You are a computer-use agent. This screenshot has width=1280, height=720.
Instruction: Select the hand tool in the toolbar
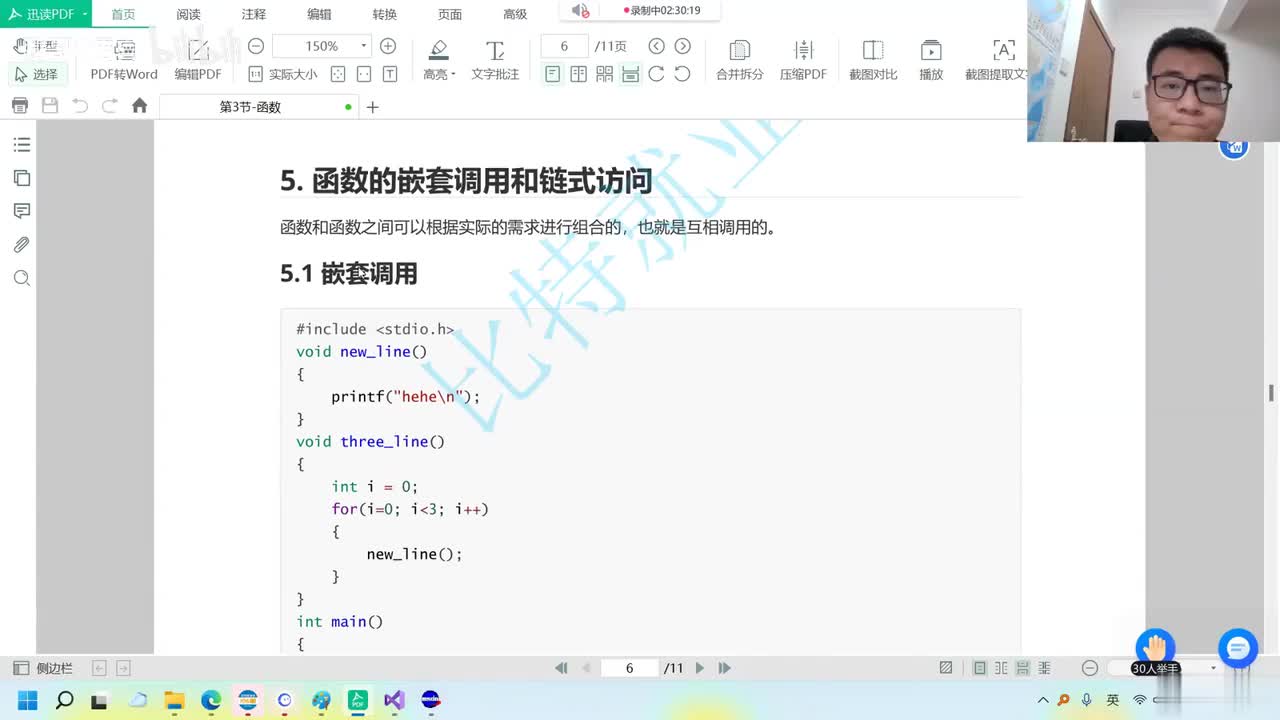pyautogui.click(x=35, y=46)
